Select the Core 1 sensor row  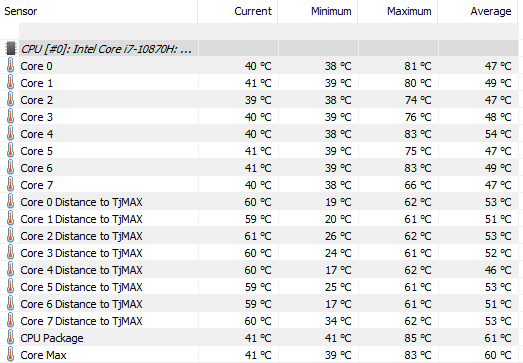(x=262, y=83)
